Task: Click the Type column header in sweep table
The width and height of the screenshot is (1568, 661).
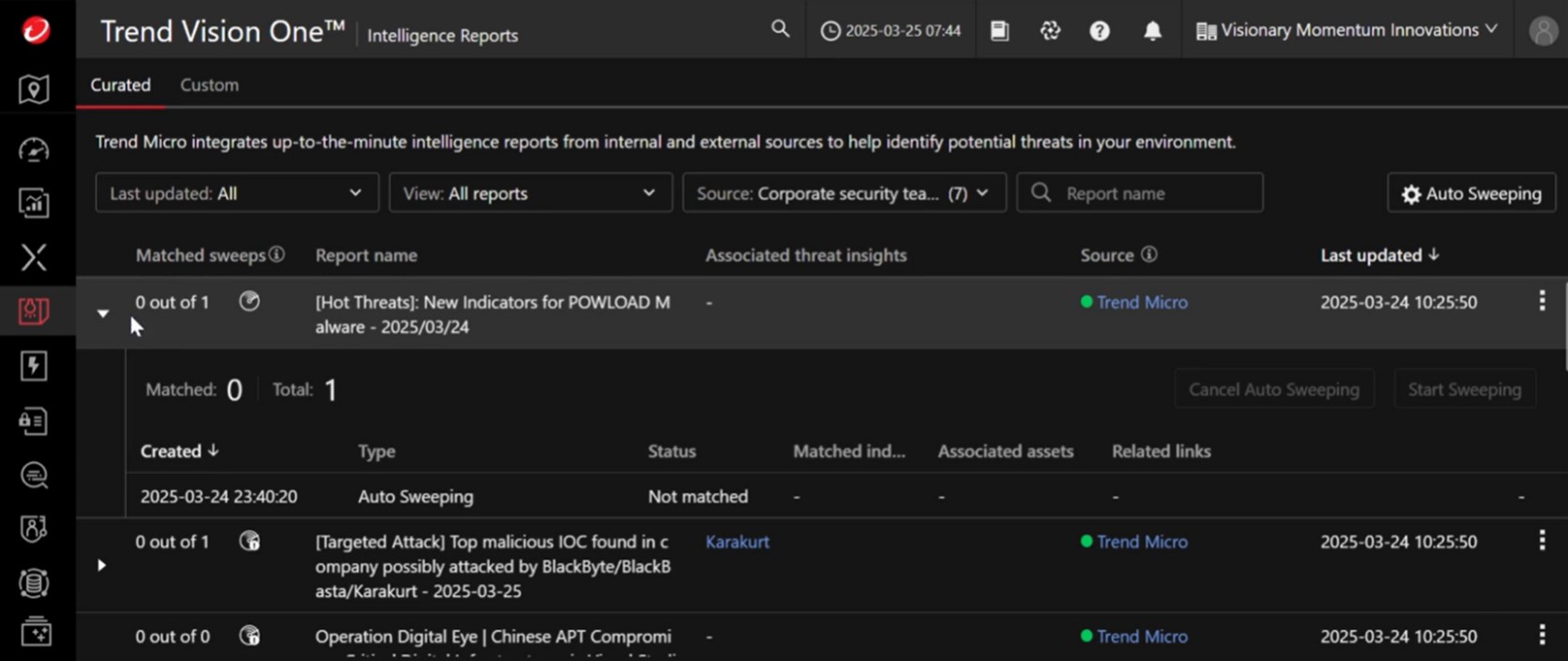Action: 376,452
